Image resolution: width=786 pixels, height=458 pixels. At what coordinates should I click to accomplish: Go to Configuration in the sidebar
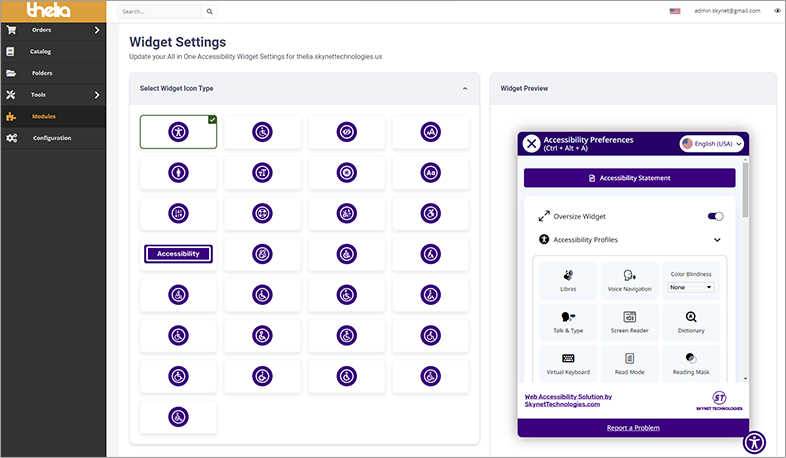[51, 138]
